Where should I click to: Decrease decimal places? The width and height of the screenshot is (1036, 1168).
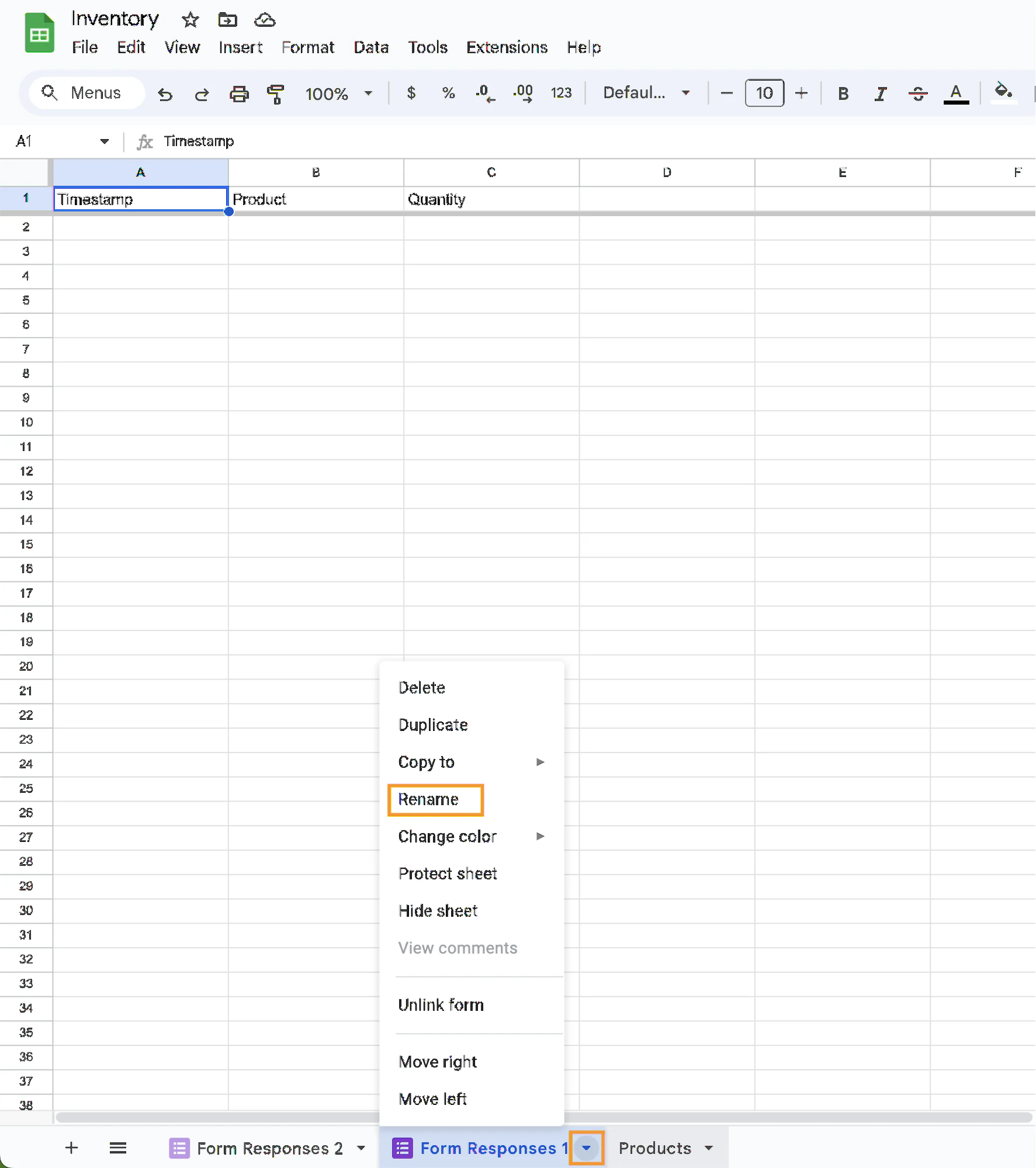(x=485, y=93)
